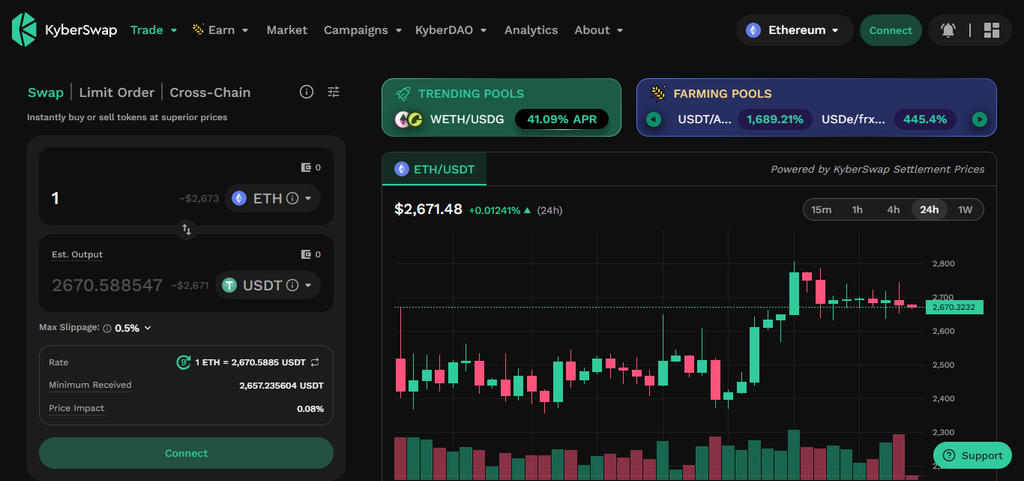Viewport: 1024px width, 481px height.
Task: Click the wallet balance icon above USDT
Action: [306, 255]
